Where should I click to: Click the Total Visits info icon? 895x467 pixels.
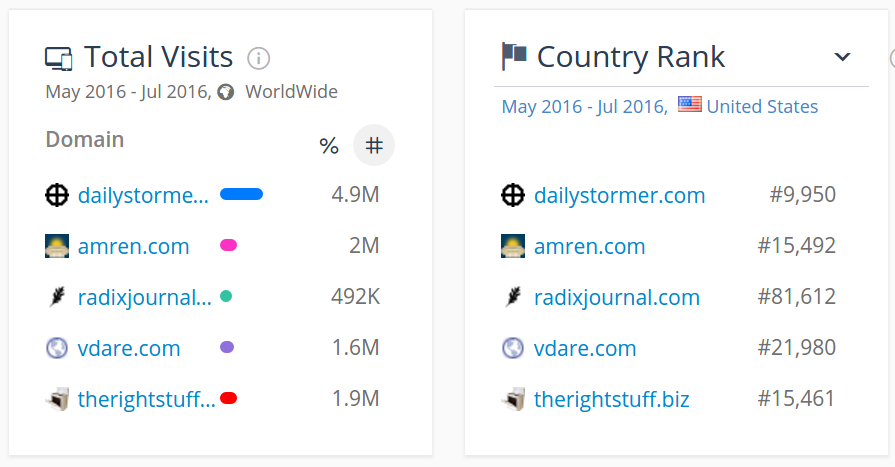coord(259,58)
